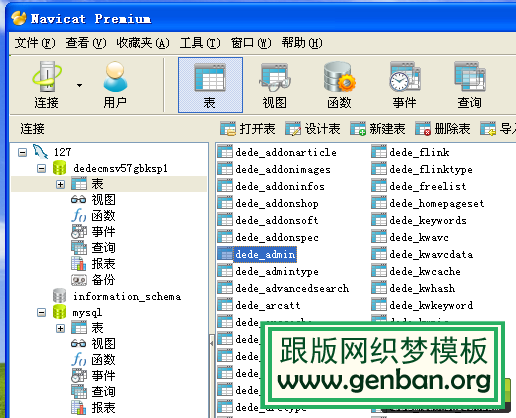Open the dropdown arrow beside 连接
Viewport: 516px width, 418px height.
point(79,86)
